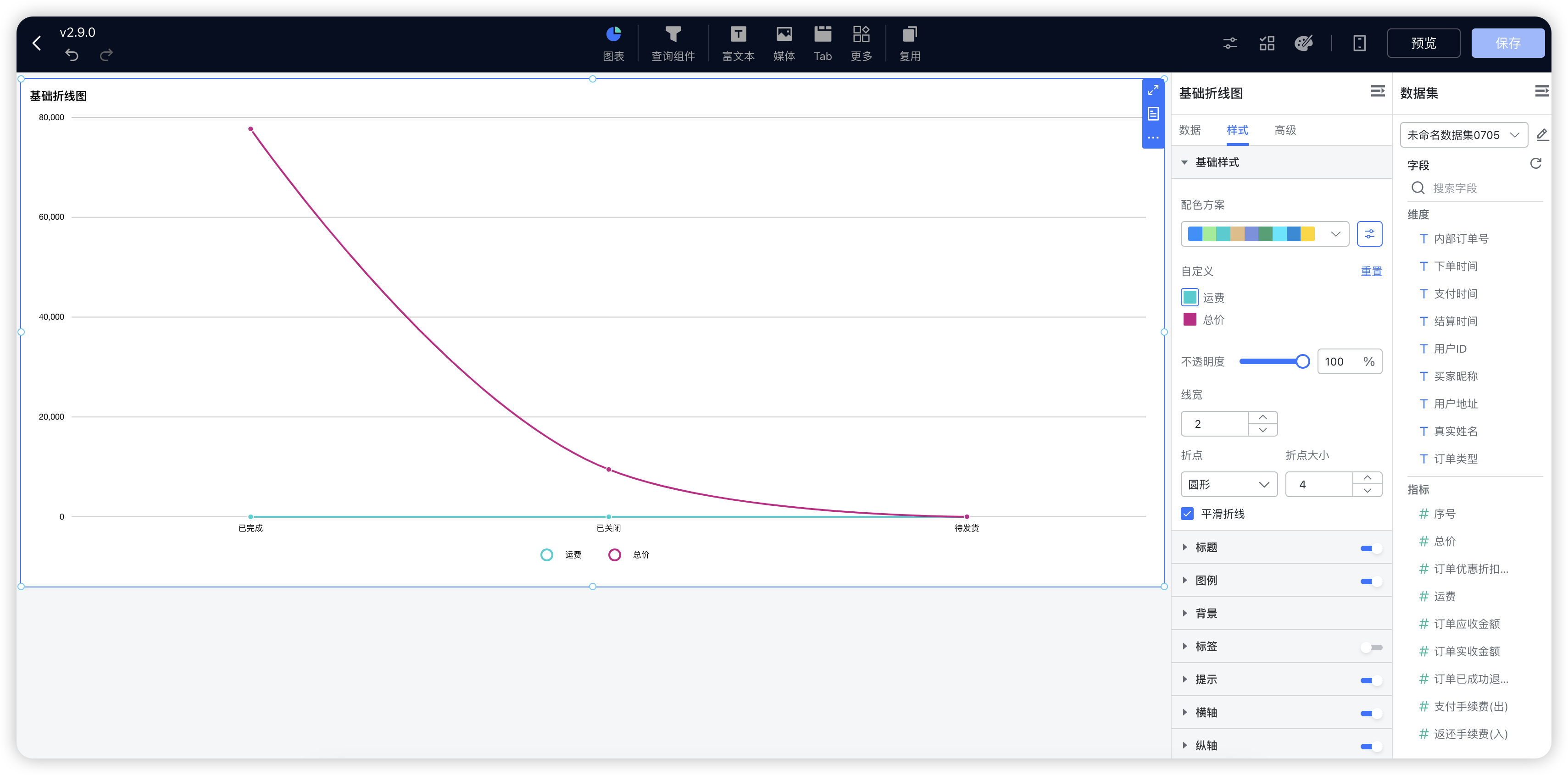Click the 预览 preview button

click(1423, 43)
